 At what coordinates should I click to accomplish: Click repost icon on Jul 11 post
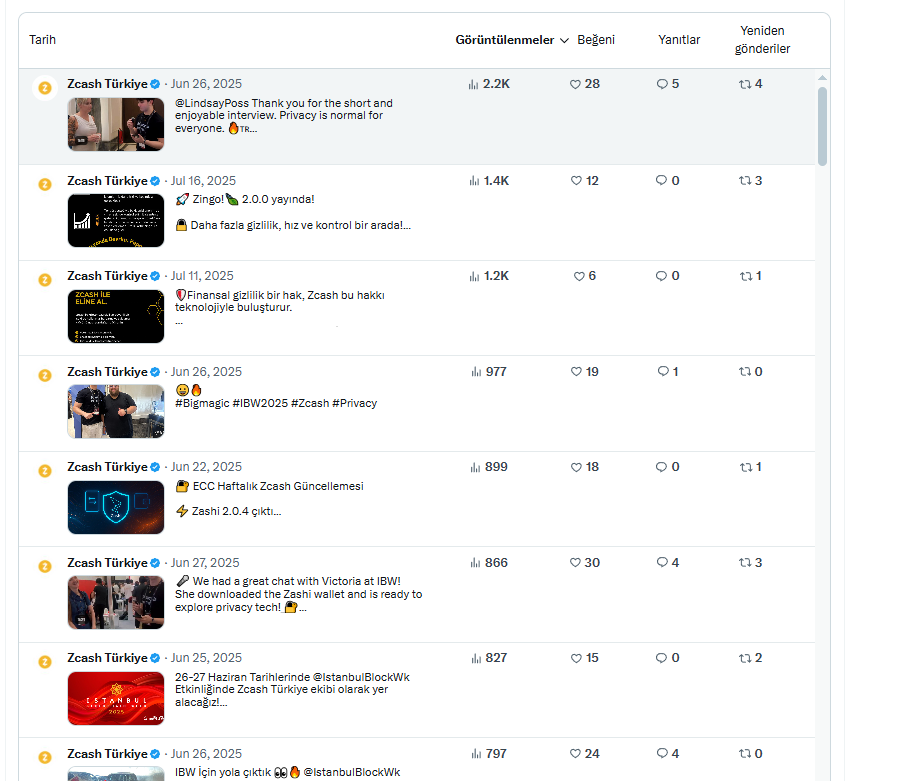[746, 276]
